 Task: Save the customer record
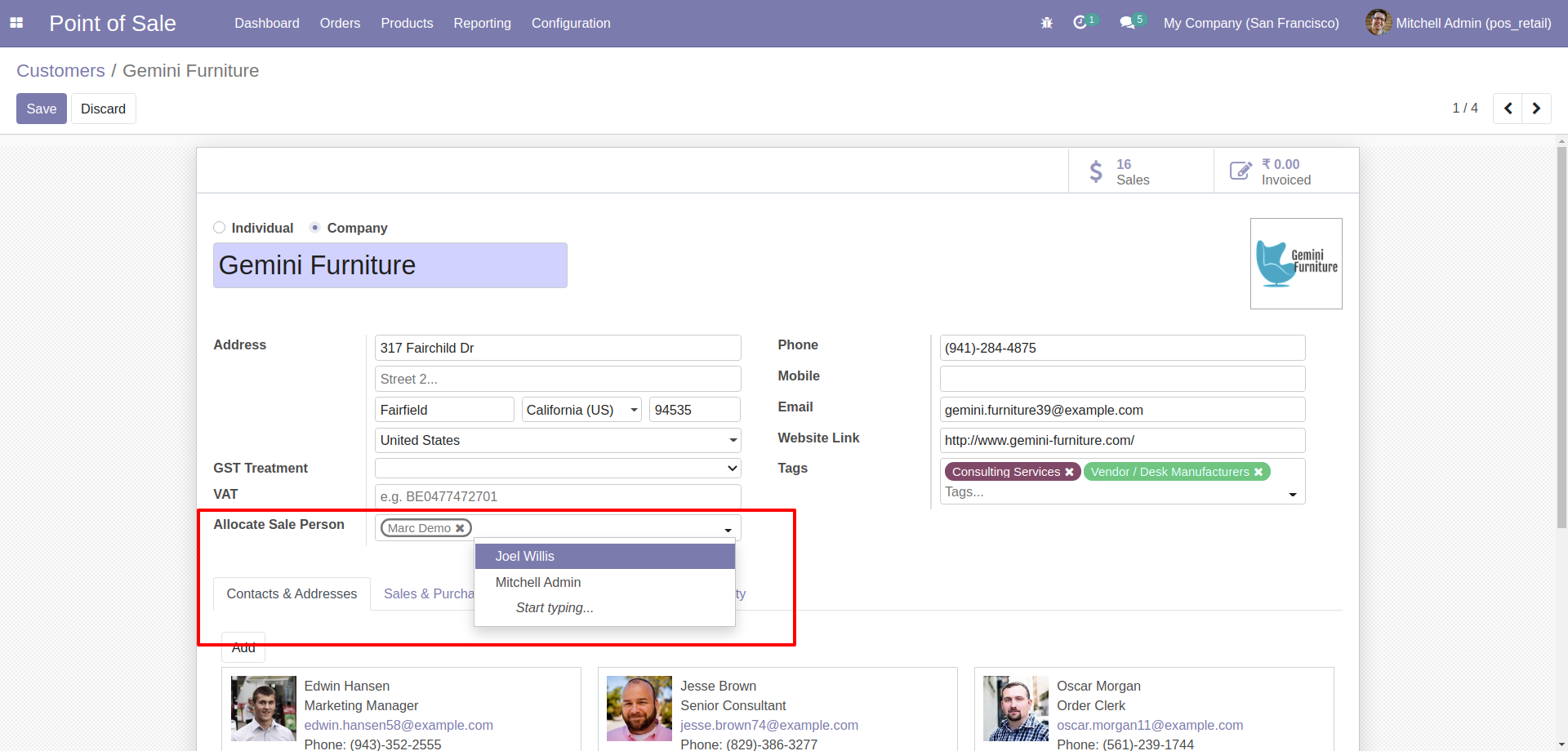[x=42, y=109]
